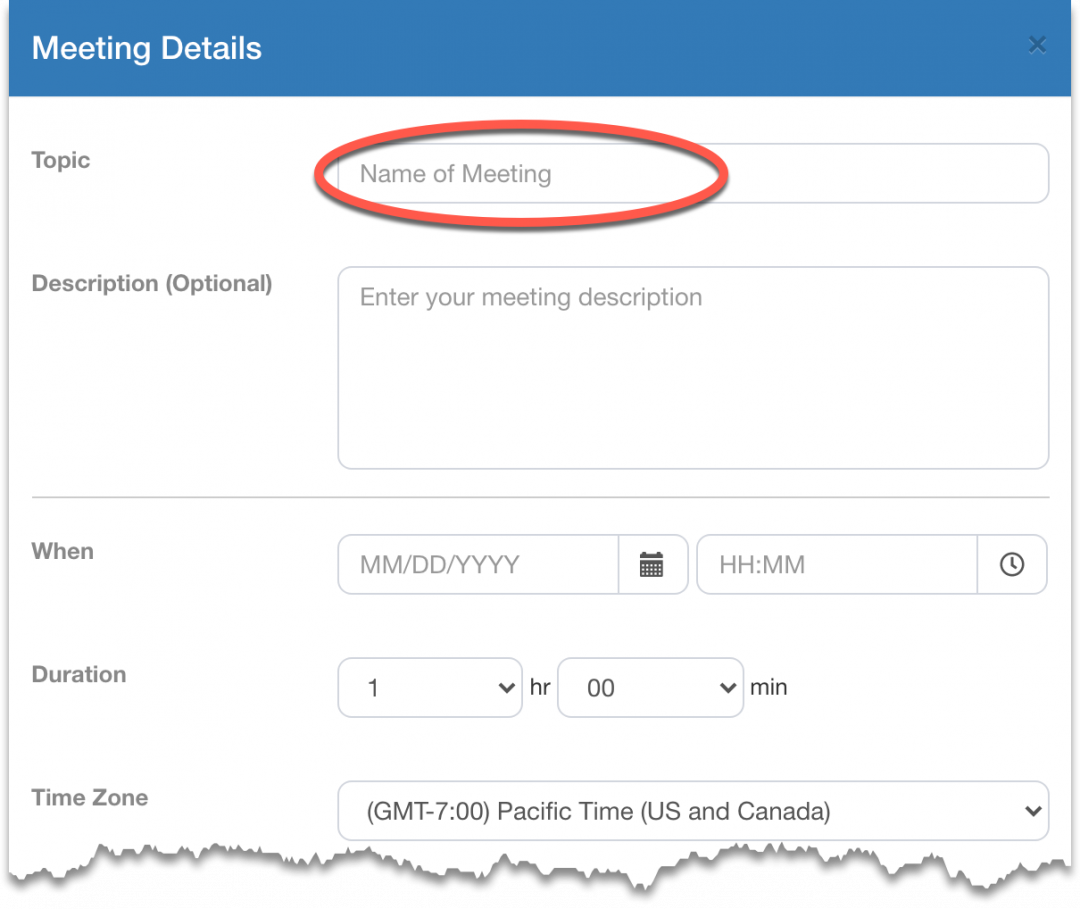Click the Name of Meeting topic field
Viewport: 1080px width, 909px height.
coord(692,174)
